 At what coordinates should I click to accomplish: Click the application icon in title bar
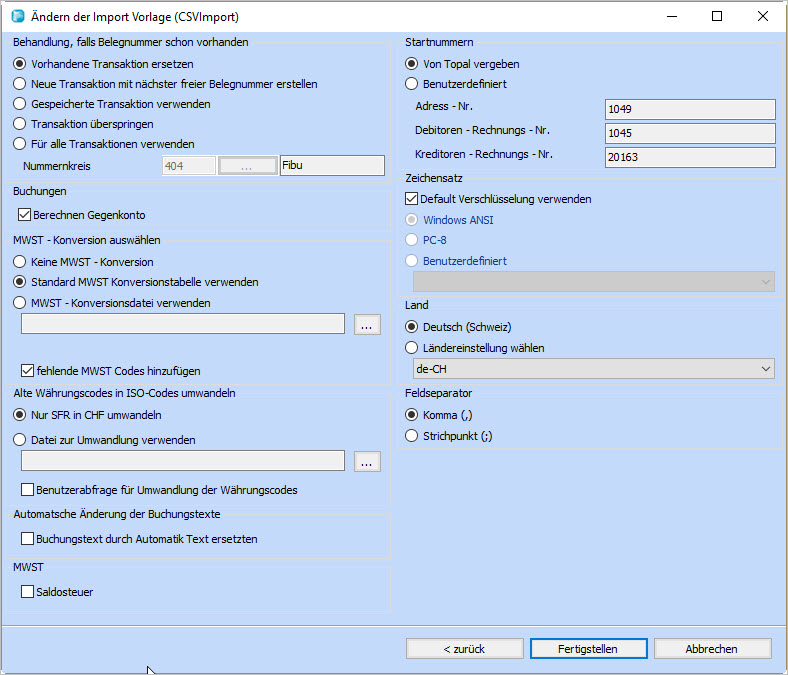click(x=17, y=17)
